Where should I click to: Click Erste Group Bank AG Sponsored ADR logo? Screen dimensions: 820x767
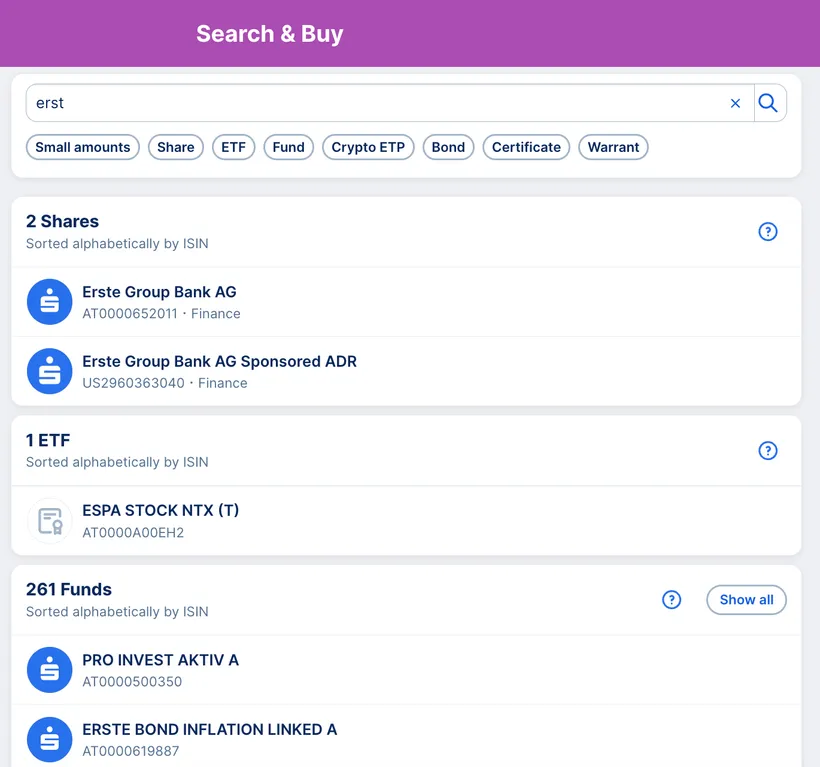[x=50, y=371]
